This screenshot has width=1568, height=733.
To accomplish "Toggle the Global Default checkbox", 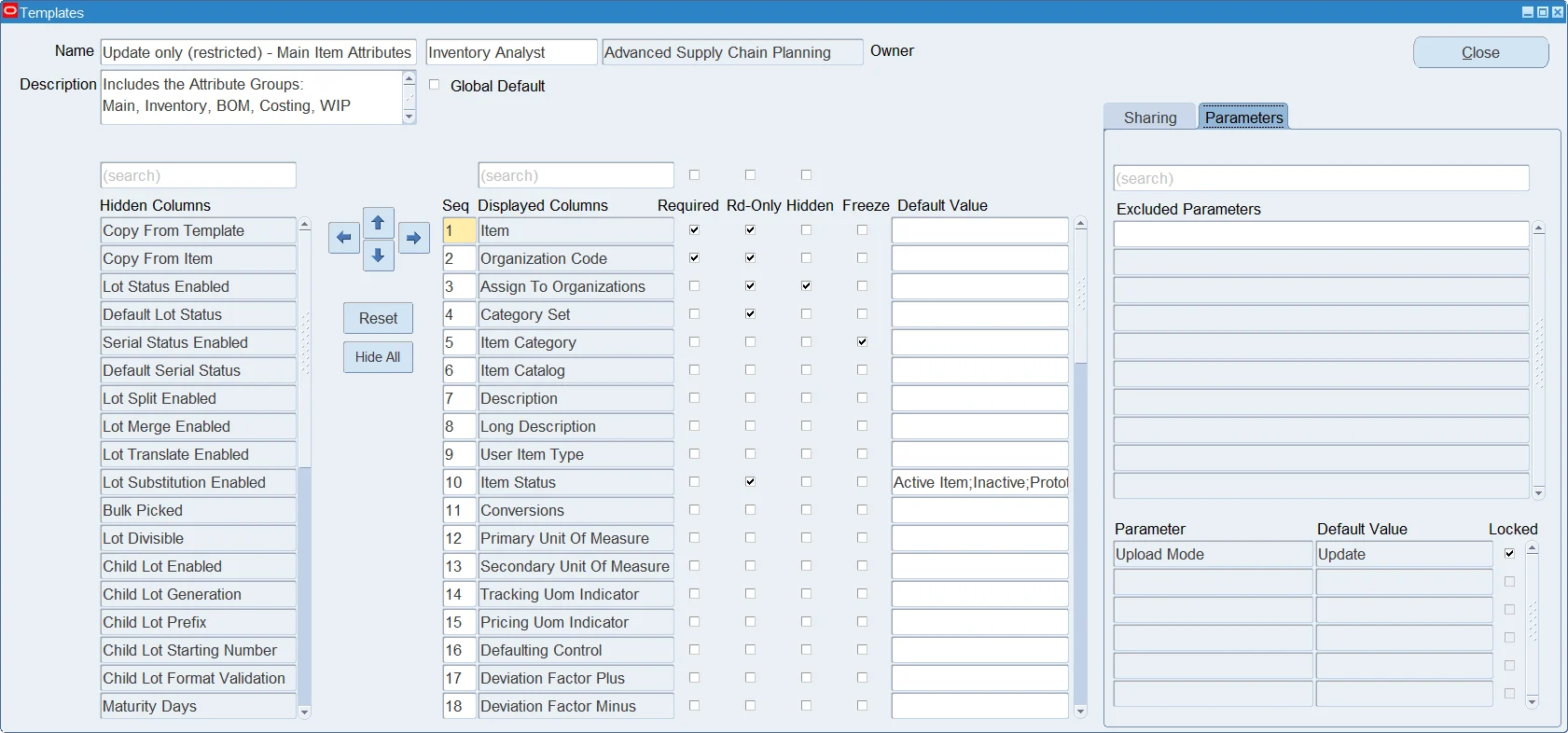I will click(x=434, y=85).
